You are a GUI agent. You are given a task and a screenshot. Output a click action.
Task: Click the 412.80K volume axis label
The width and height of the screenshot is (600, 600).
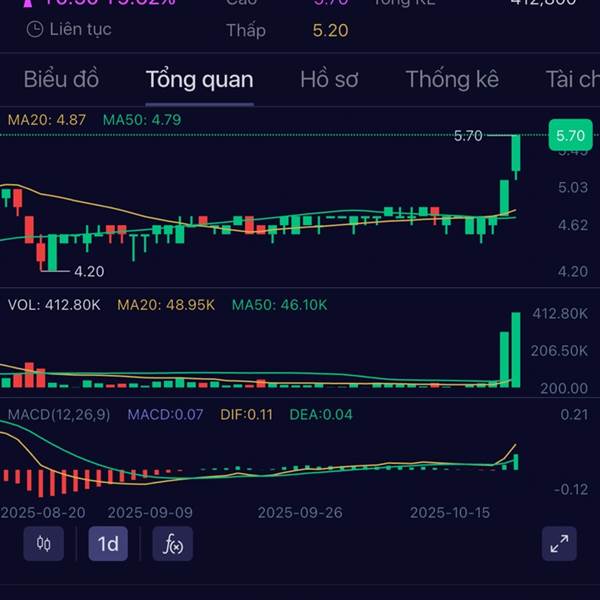click(560, 314)
